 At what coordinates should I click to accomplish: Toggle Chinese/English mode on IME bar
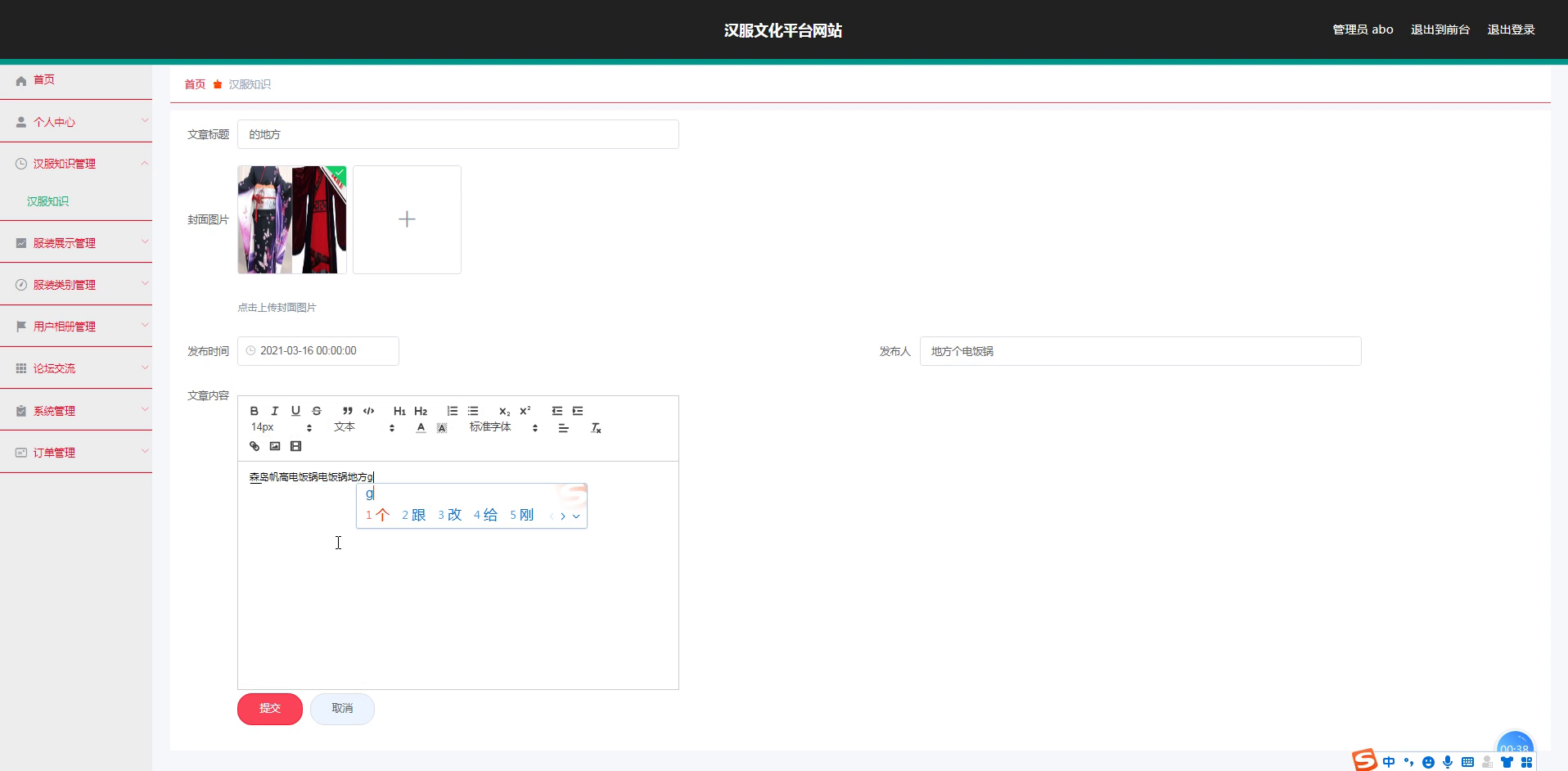pos(1389,762)
